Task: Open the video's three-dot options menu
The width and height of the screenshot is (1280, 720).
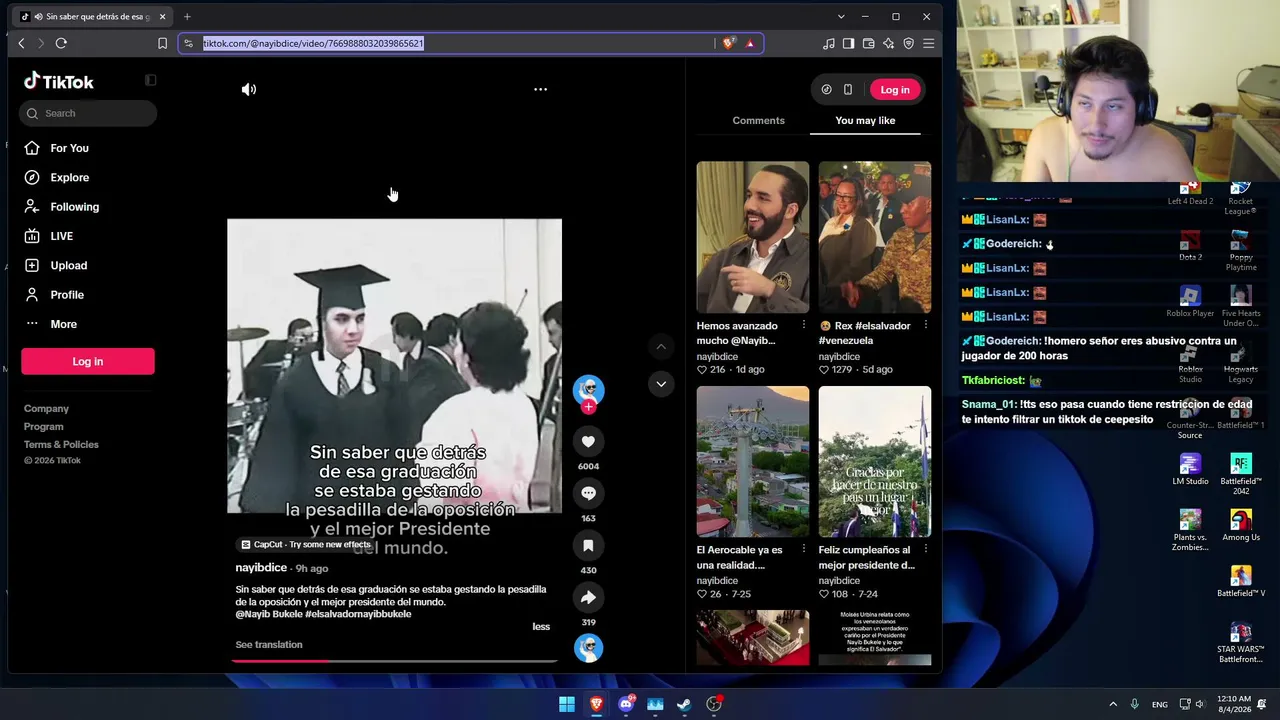Action: (540, 89)
